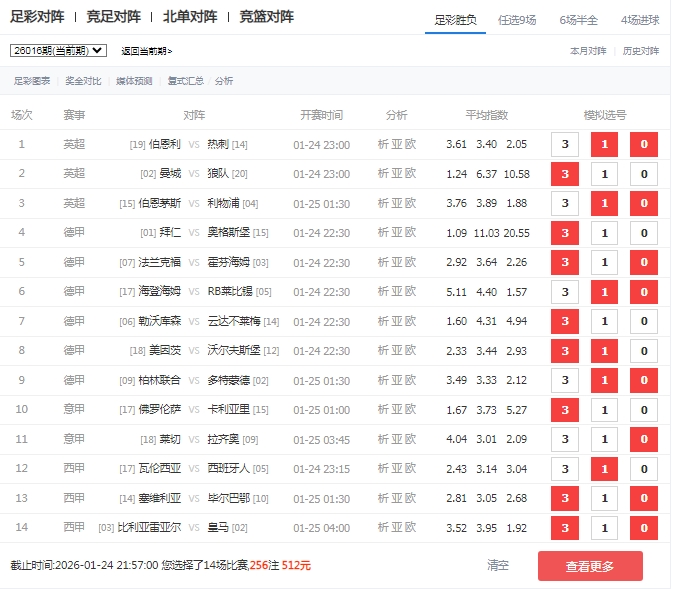Open the 本月对阵 link

(x=588, y=51)
